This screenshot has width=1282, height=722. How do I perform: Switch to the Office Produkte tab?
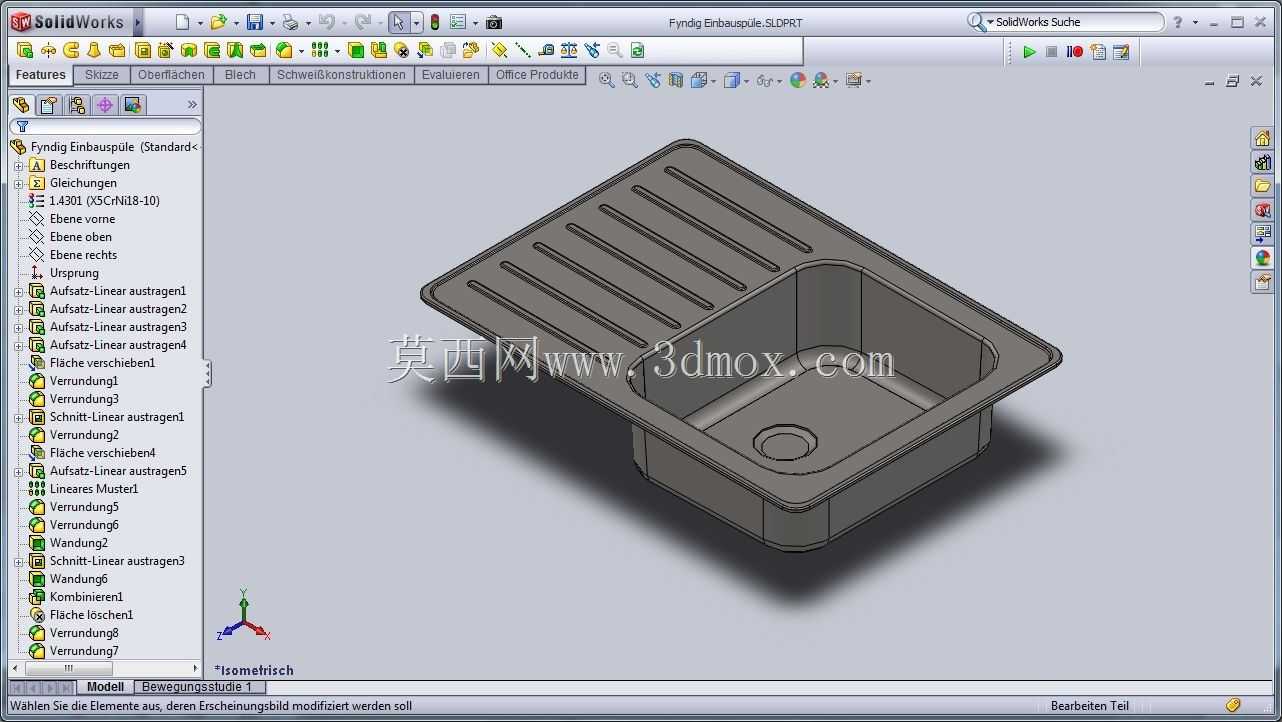[x=537, y=75]
